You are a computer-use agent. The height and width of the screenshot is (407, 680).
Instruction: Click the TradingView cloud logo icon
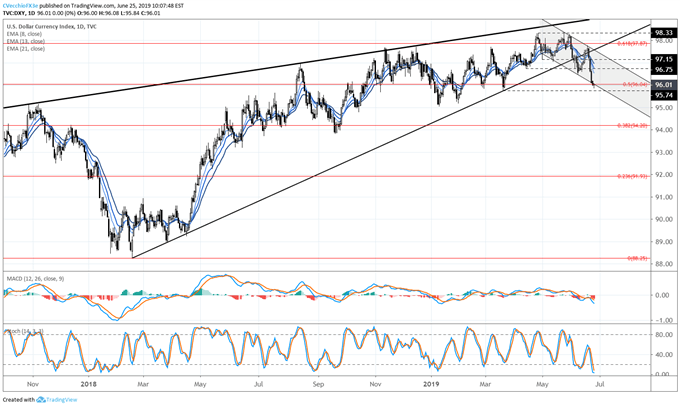[41, 400]
